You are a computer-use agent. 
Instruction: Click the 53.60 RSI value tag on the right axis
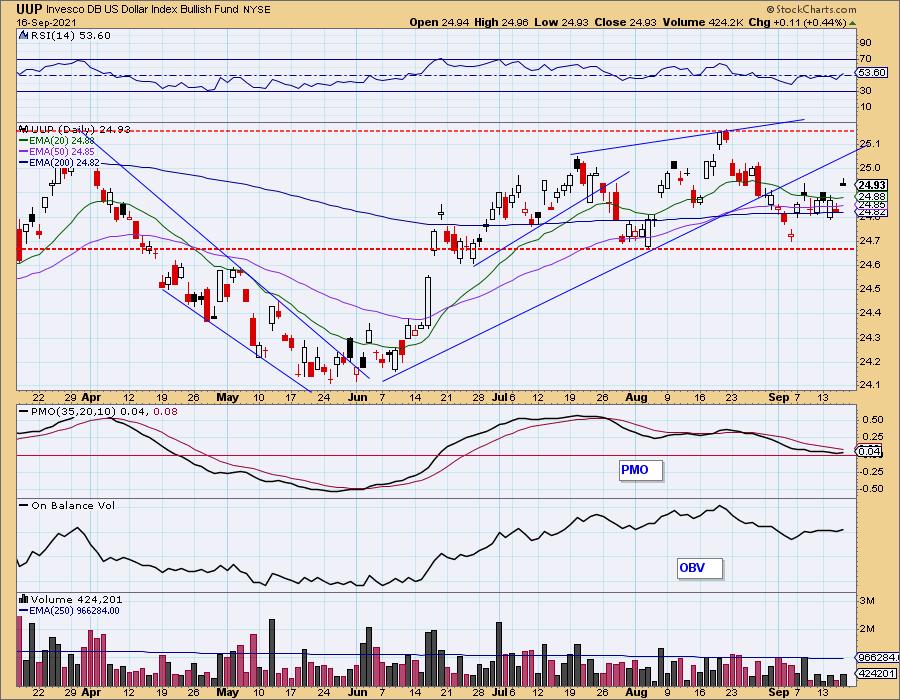[871, 73]
